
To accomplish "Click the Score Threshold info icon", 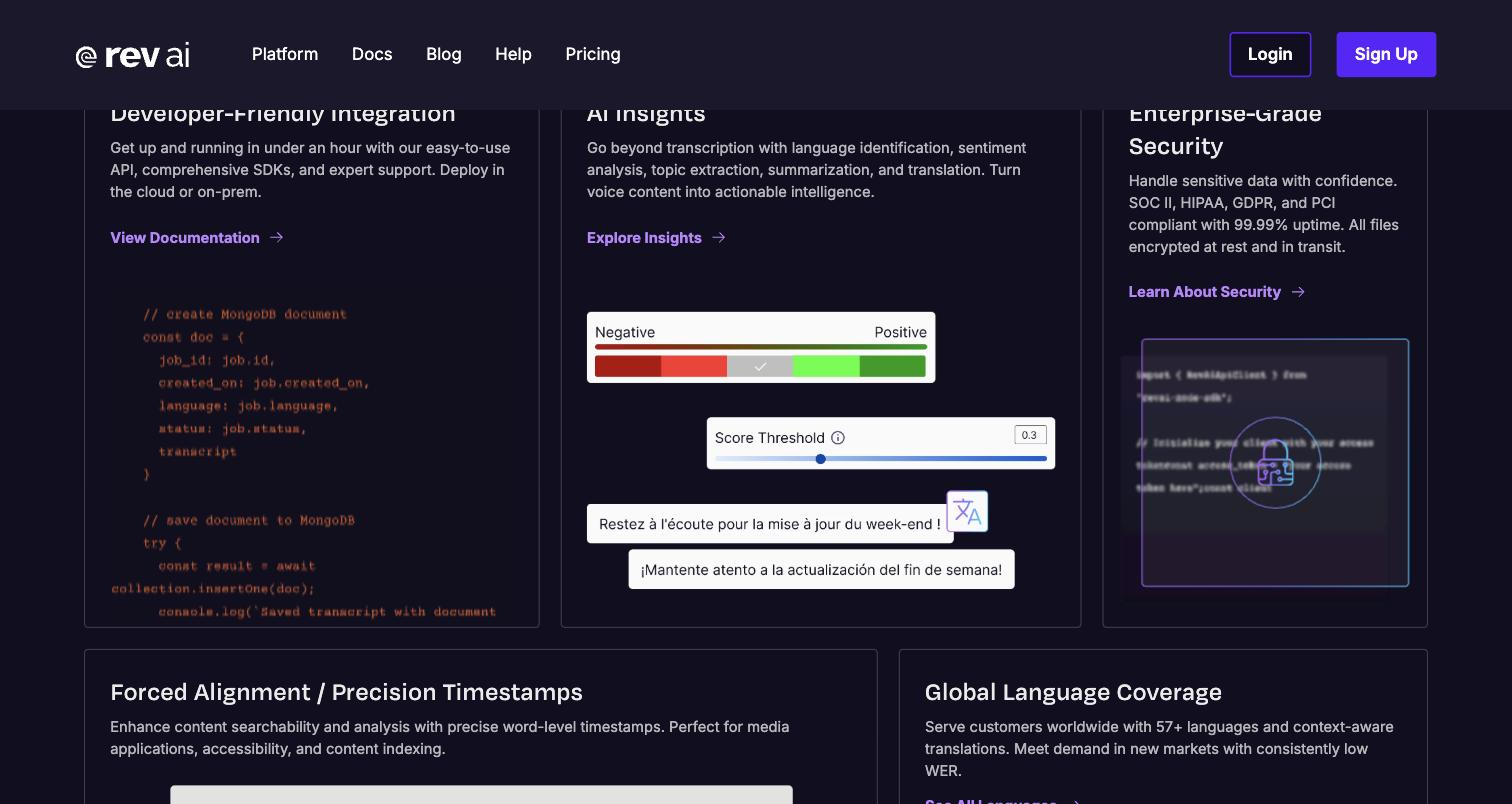I will 838,437.
